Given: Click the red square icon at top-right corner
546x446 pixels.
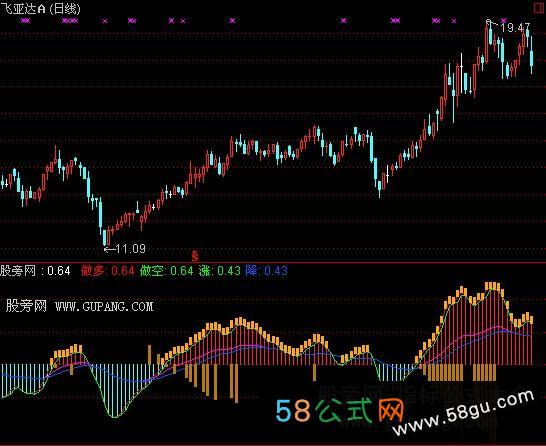Looking at the screenshot, I should (x=540, y=8).
